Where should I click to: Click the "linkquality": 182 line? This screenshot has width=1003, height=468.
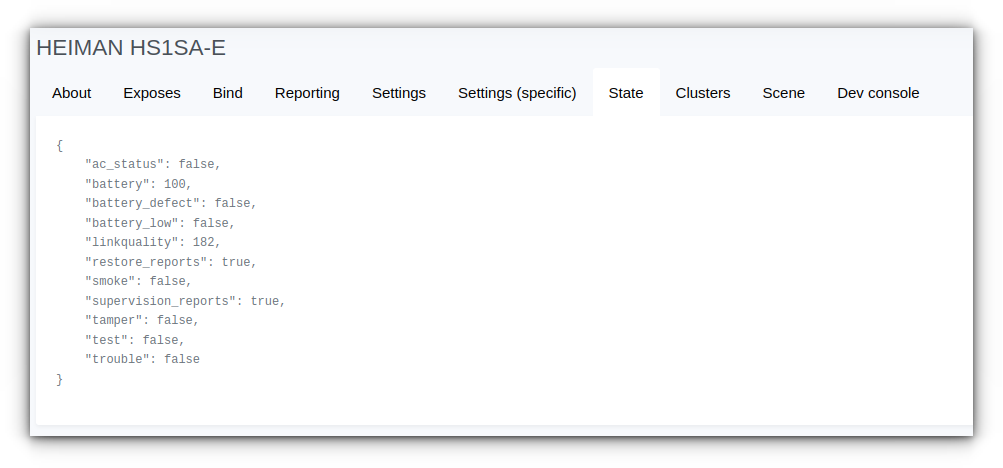[153, 242]
